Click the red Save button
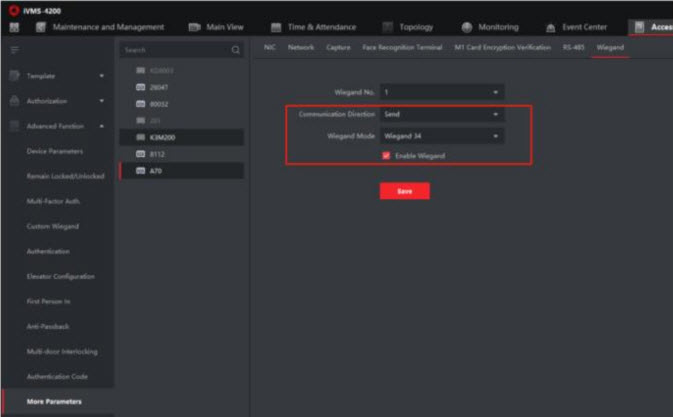Screen dimensions: 673x417 (x=404, y=191)
